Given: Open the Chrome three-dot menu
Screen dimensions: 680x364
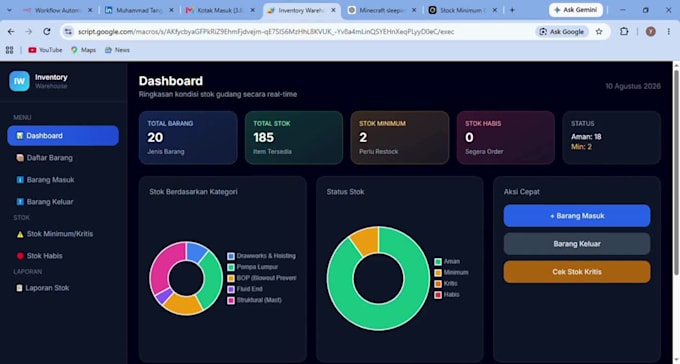Looking at the screenshot, I should coord(669,31).
